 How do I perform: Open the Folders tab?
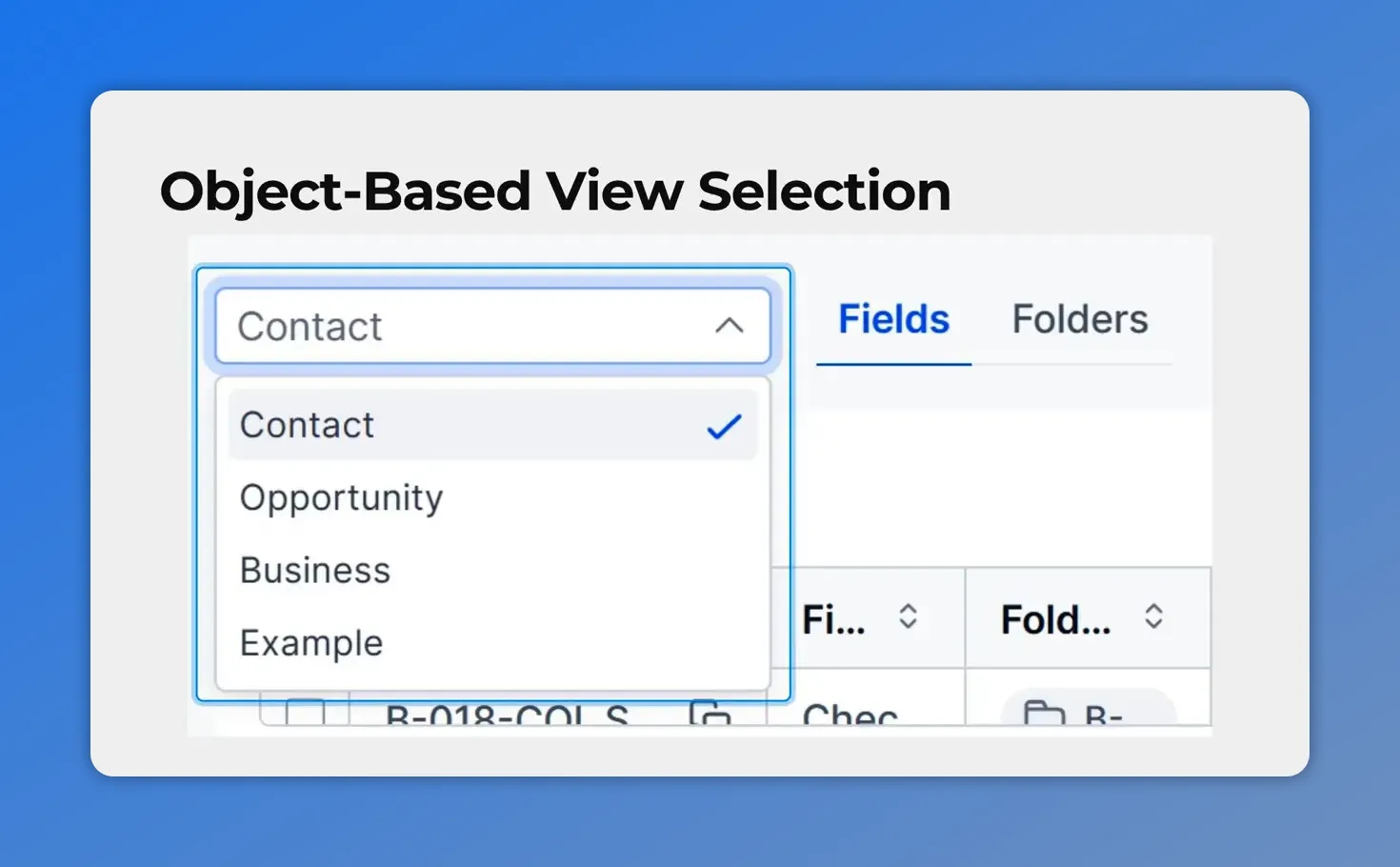pyautogui.click(x=1079, y=319)
